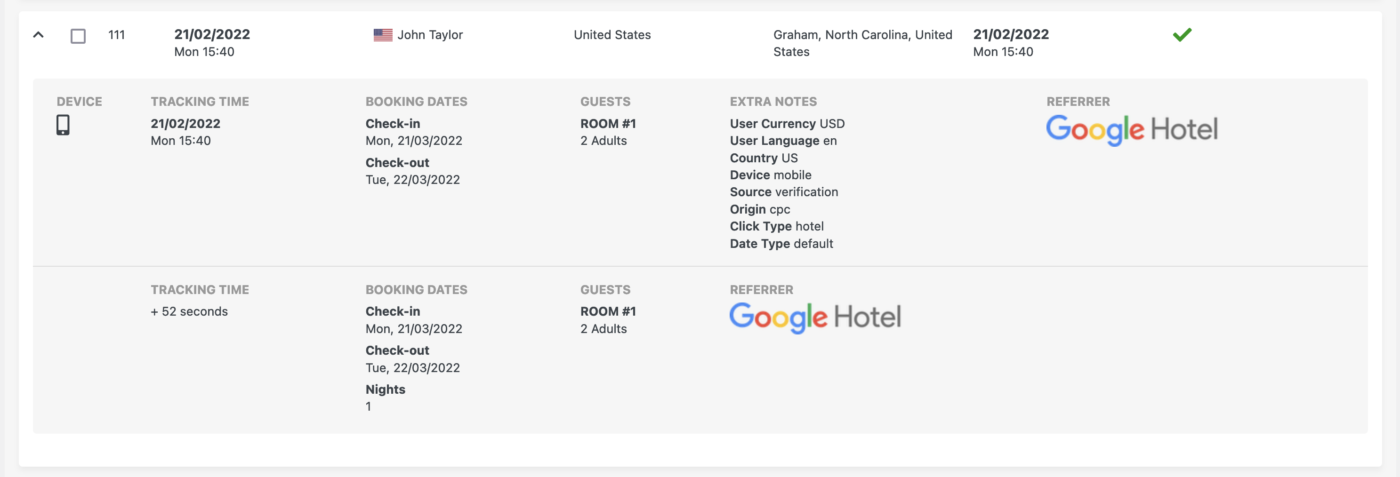Click the Click Type hotel note
Screen dimensions: 1400x477
[777, 226]
